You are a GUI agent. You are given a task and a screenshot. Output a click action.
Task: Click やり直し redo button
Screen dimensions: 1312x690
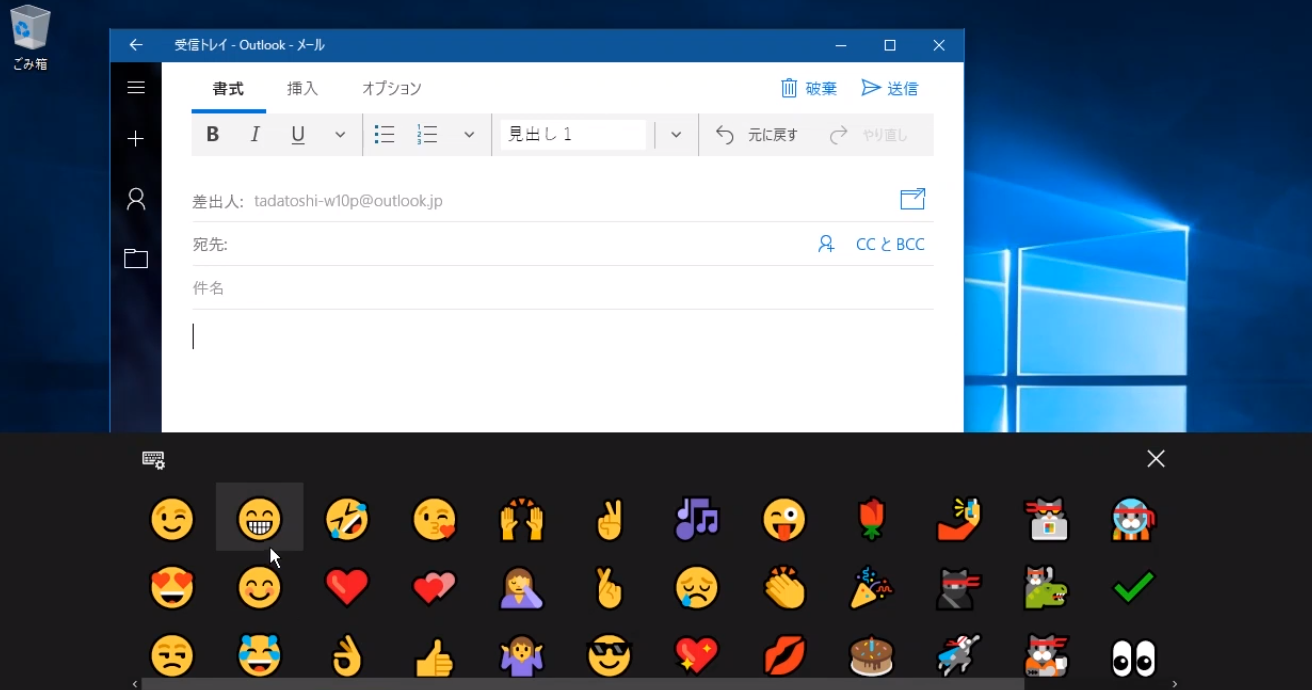(x=869, y=135)
